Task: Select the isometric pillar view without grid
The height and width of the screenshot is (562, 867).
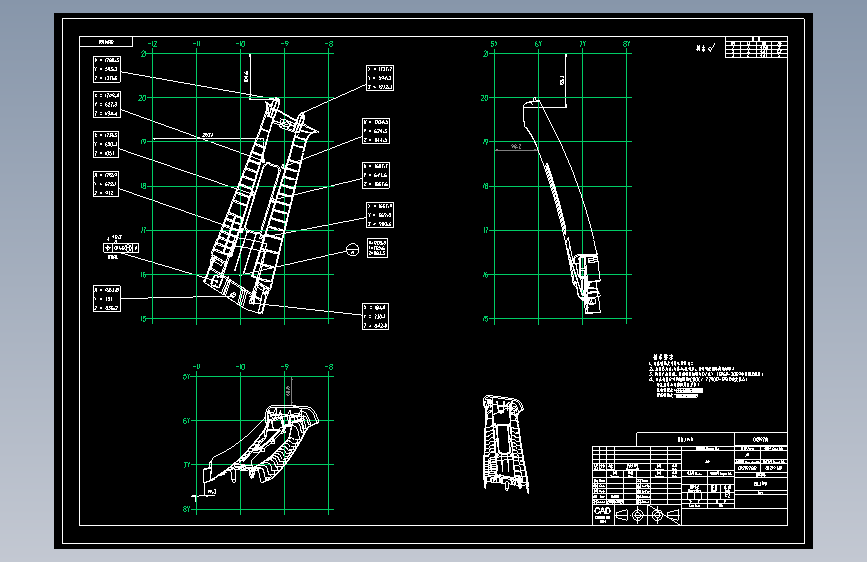Action: 505,444
